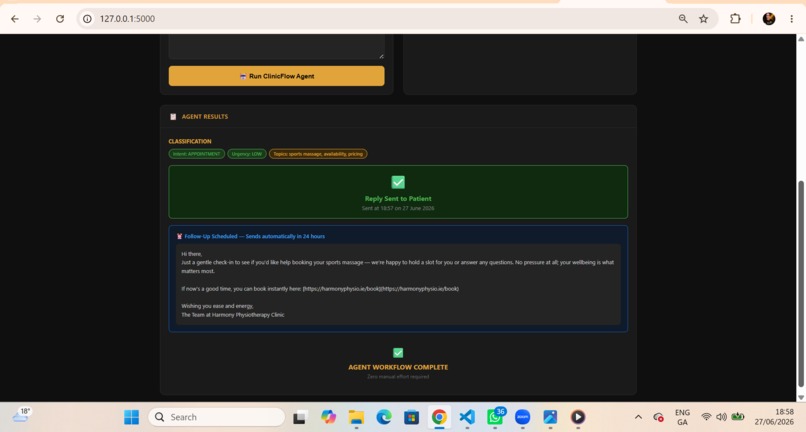806x432 pixels.
Task: Open the Windows Start menu
Action: 132,417
